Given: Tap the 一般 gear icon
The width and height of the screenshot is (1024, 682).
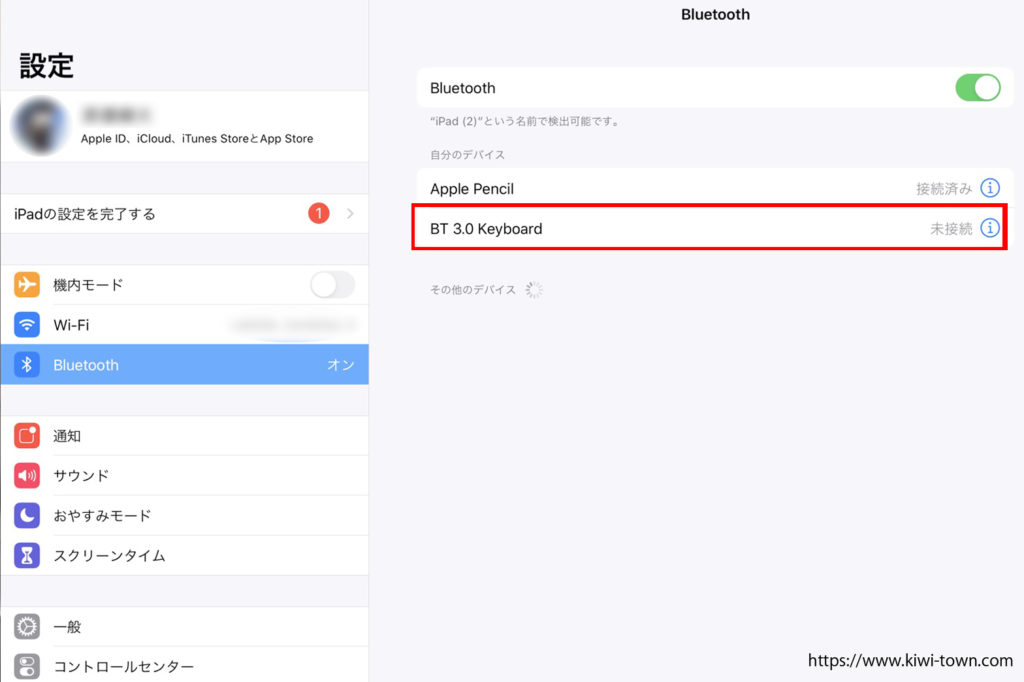Looking at the screenshot, I should pyautogui.click(x=27, y=626).
